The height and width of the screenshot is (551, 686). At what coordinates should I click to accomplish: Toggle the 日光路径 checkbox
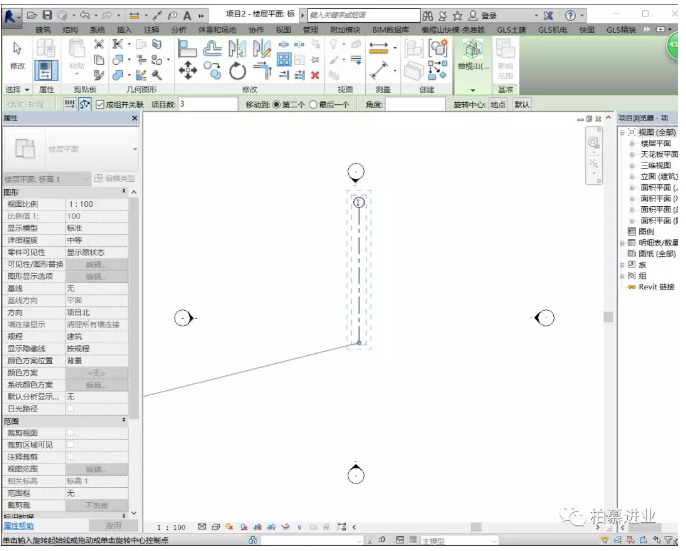pos(70,409)
